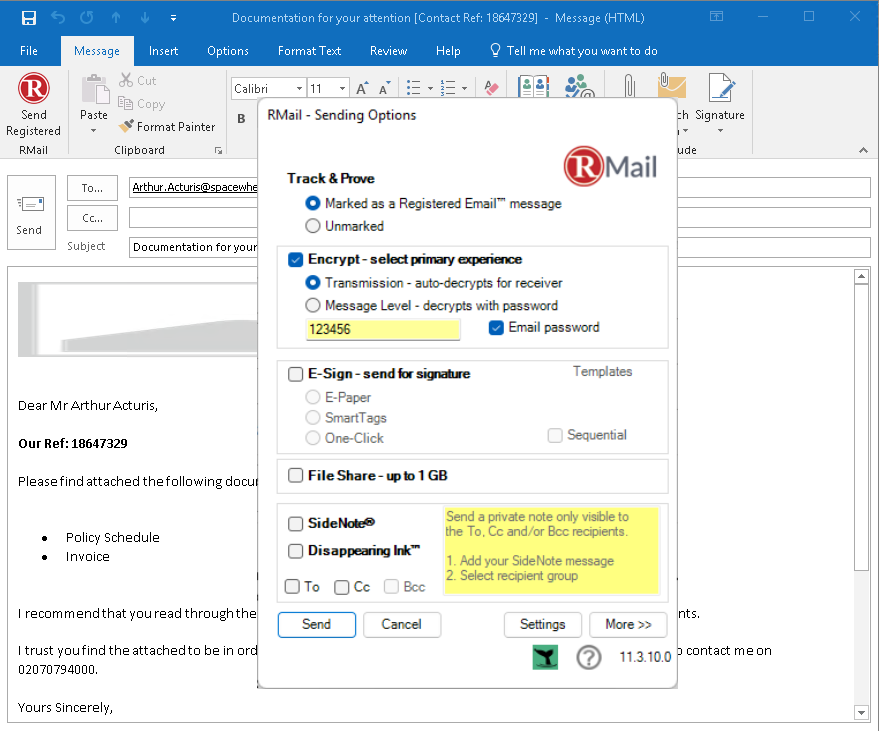879x731 pixels.
Task: Open the Clipboard pane launcher
Action: click(219, 150)
